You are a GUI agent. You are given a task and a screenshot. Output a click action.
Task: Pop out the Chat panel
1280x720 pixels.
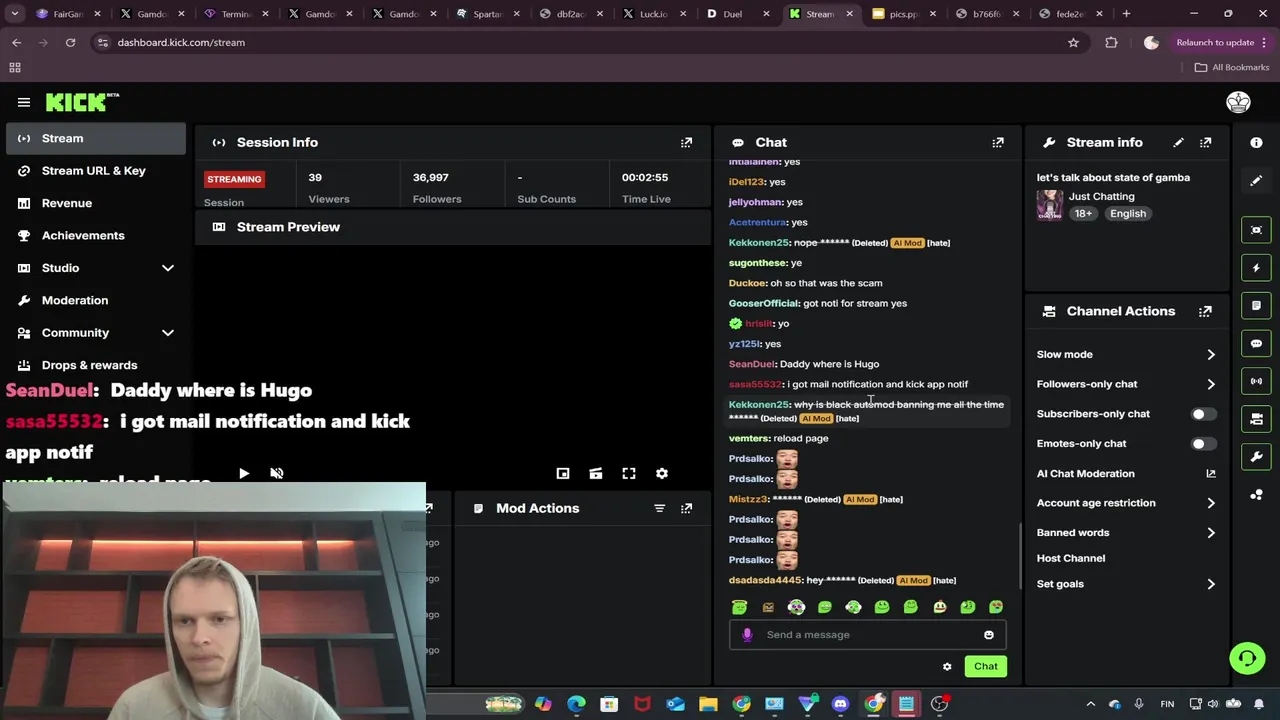coord(997,143)
